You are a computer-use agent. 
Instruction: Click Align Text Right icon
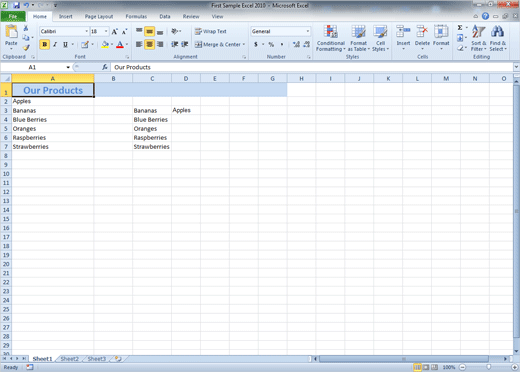click(x=160, y=44)
